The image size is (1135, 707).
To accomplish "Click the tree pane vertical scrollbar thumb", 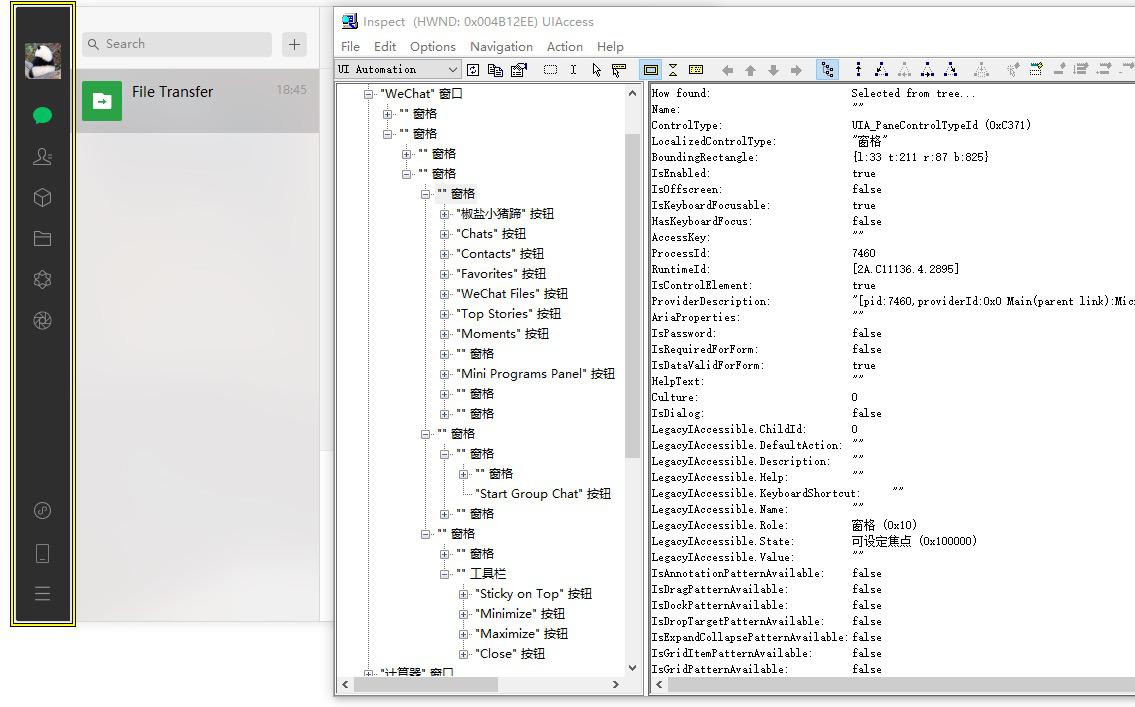I will [x=632, y=295].
